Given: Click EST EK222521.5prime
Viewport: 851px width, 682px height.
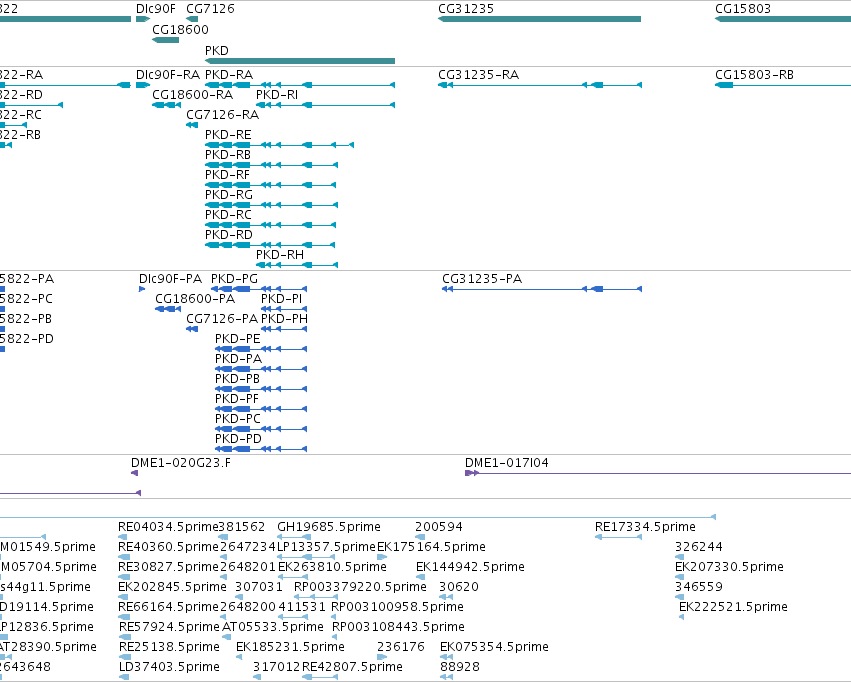Looking at the screenshot, I should coord(733,607).
